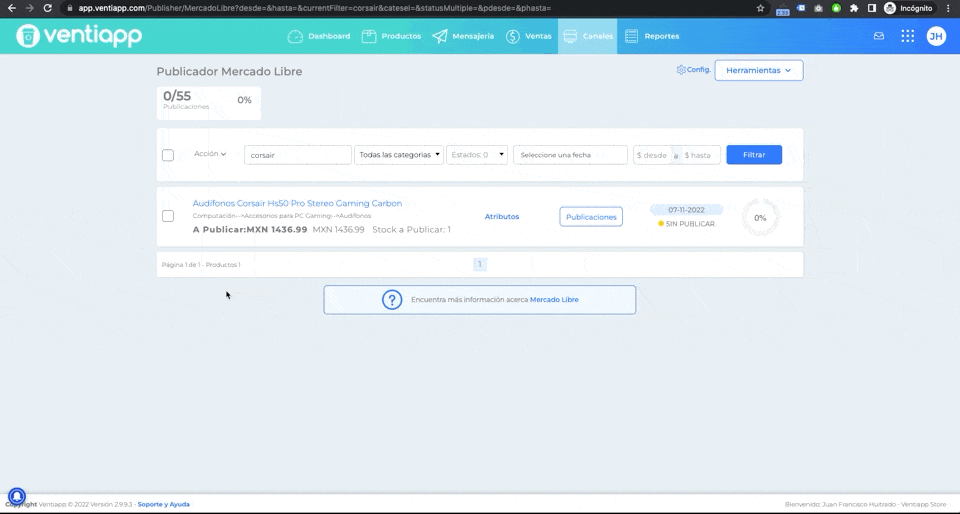The height and width of the screenshot is (514, 960).
Task: Open Audifonos Corsair Hs50 Pro product link
Action: [x=297, y=203]
